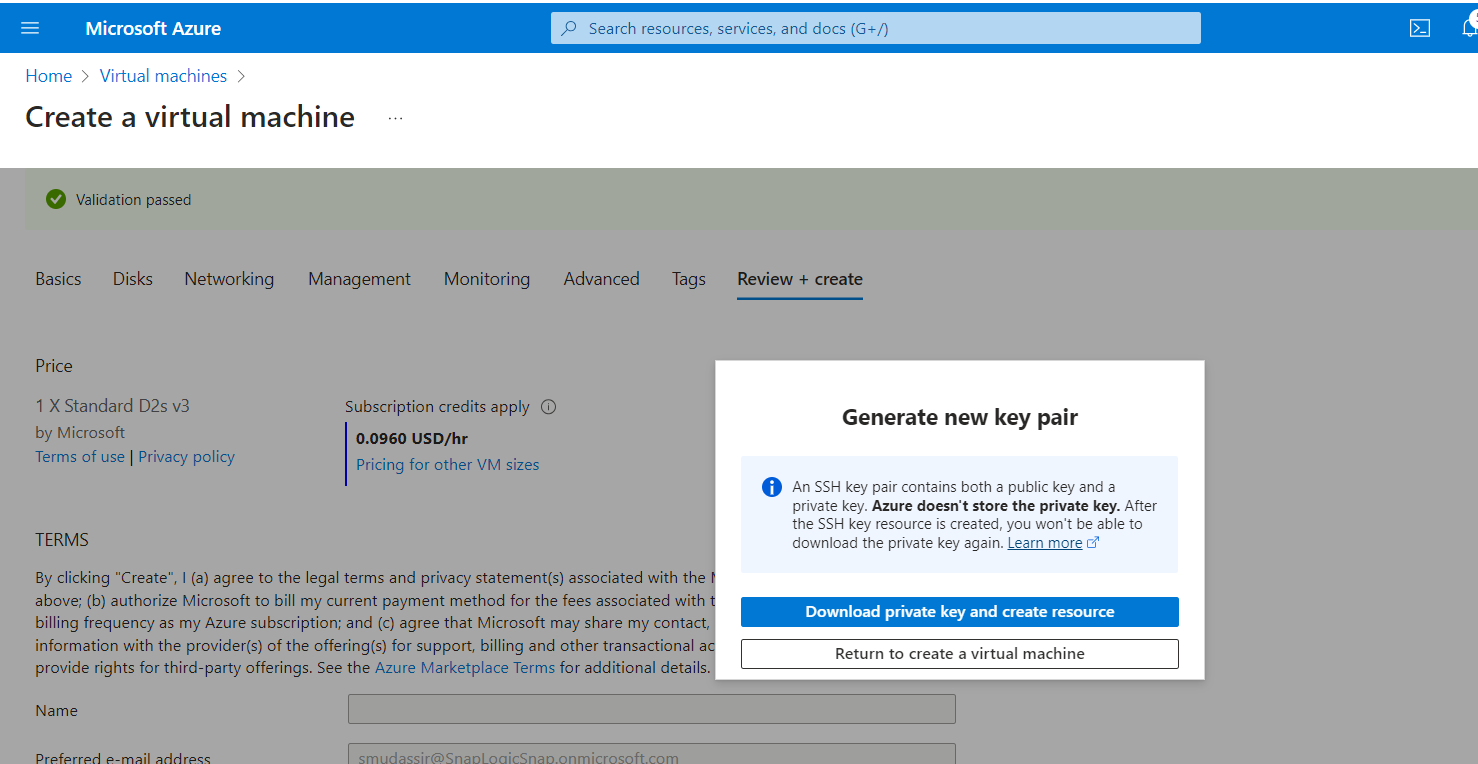Open Pricing for other VM sizes
This screenshot has width=1478, height=764.
(x=447, y=465)
